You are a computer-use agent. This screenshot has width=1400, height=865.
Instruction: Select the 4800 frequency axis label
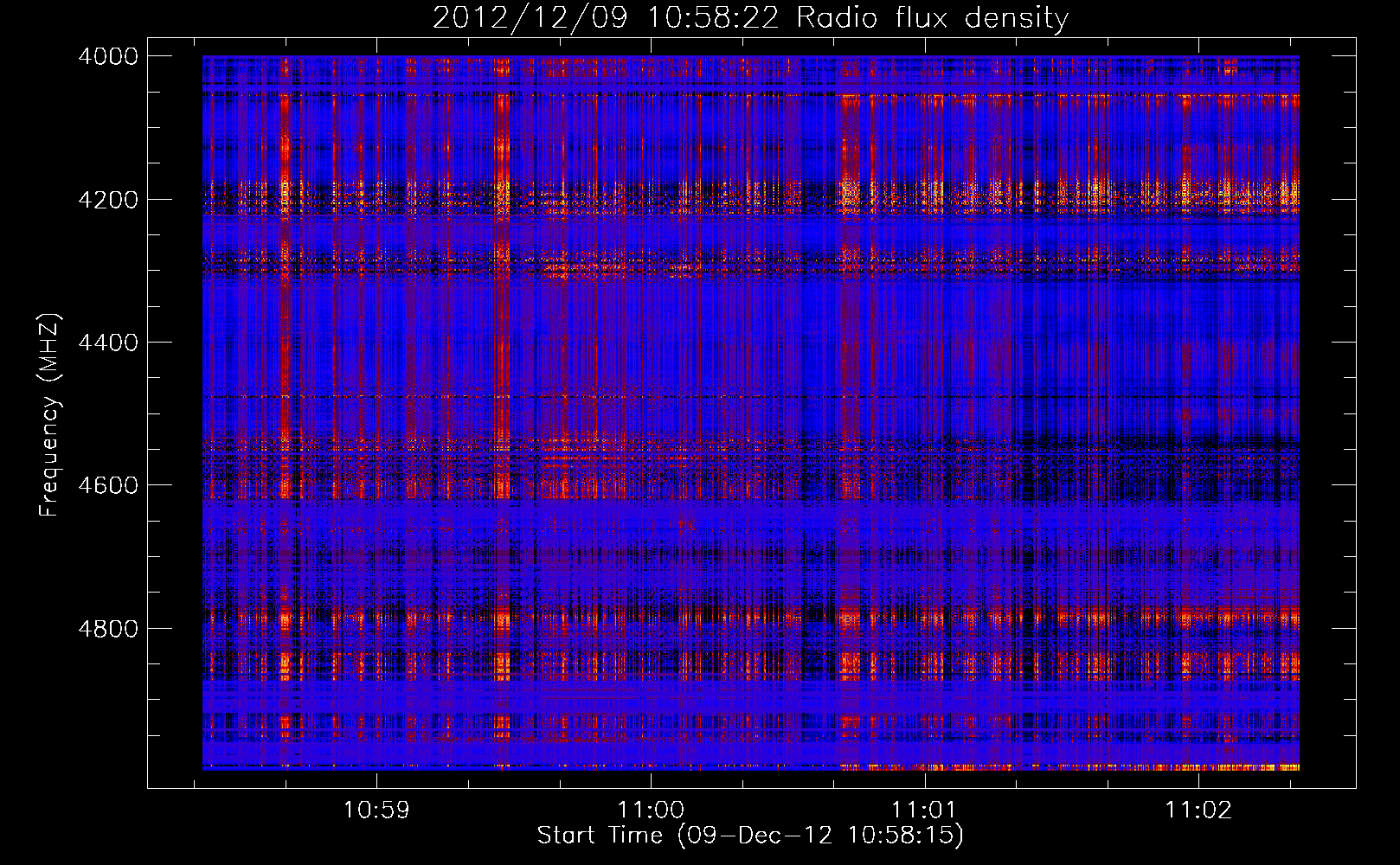coord(108,629)
